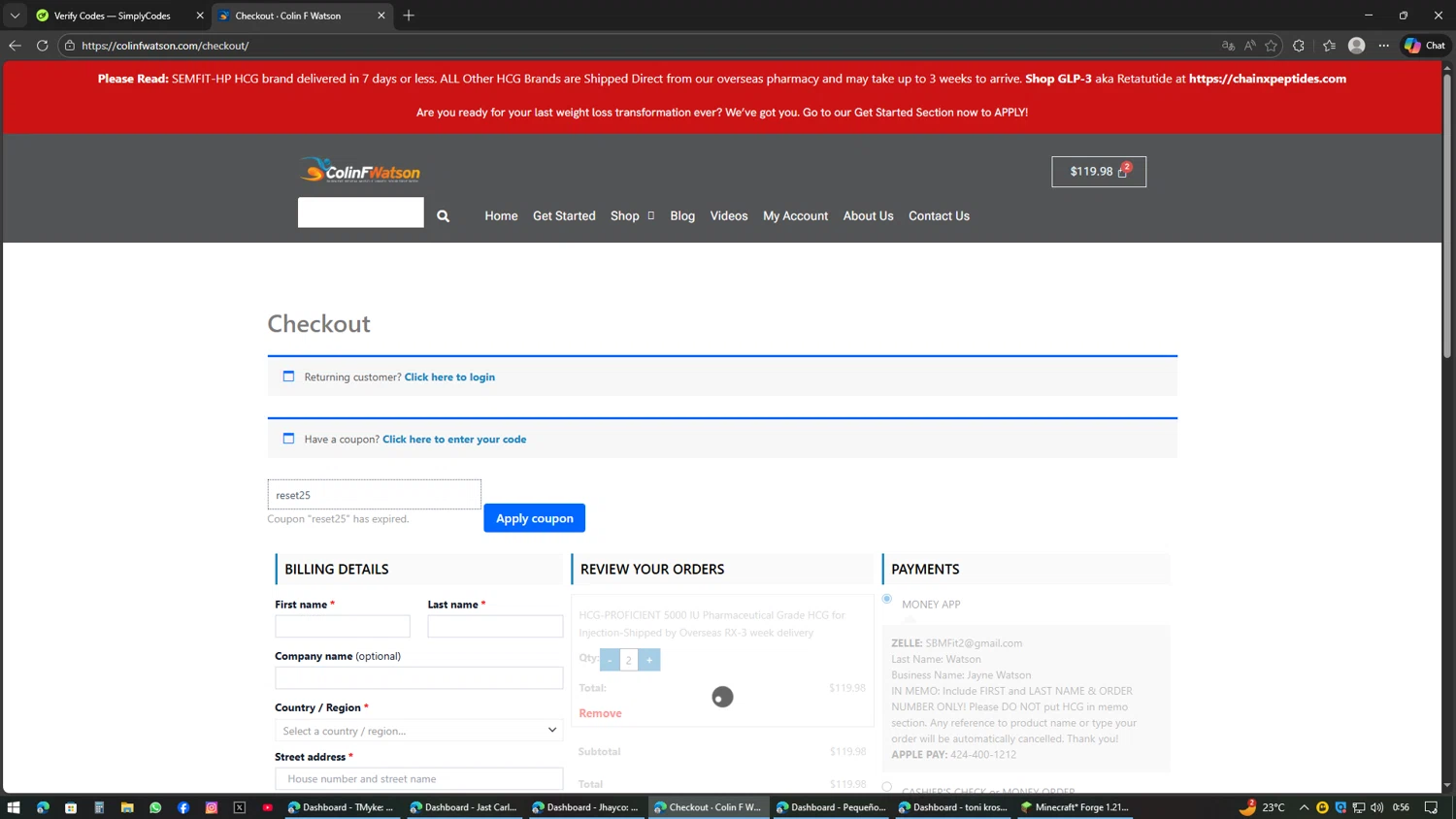Open the Copilot Chat button
The image size is (1456, 819).
pyautogui.click(x=1425, y=46)
